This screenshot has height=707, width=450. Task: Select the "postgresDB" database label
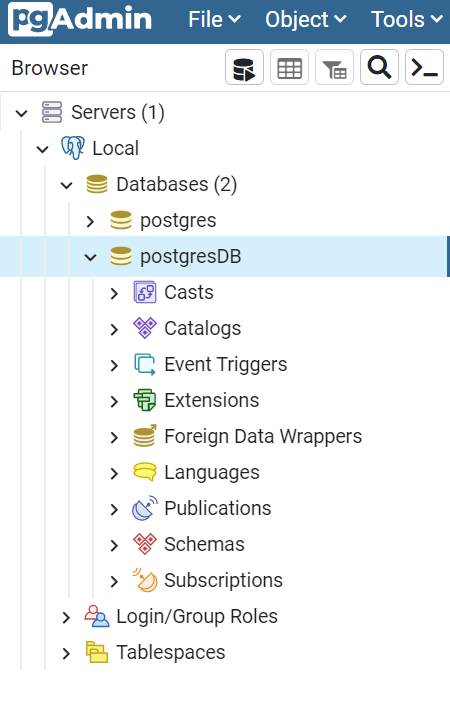tap(191, 257)
